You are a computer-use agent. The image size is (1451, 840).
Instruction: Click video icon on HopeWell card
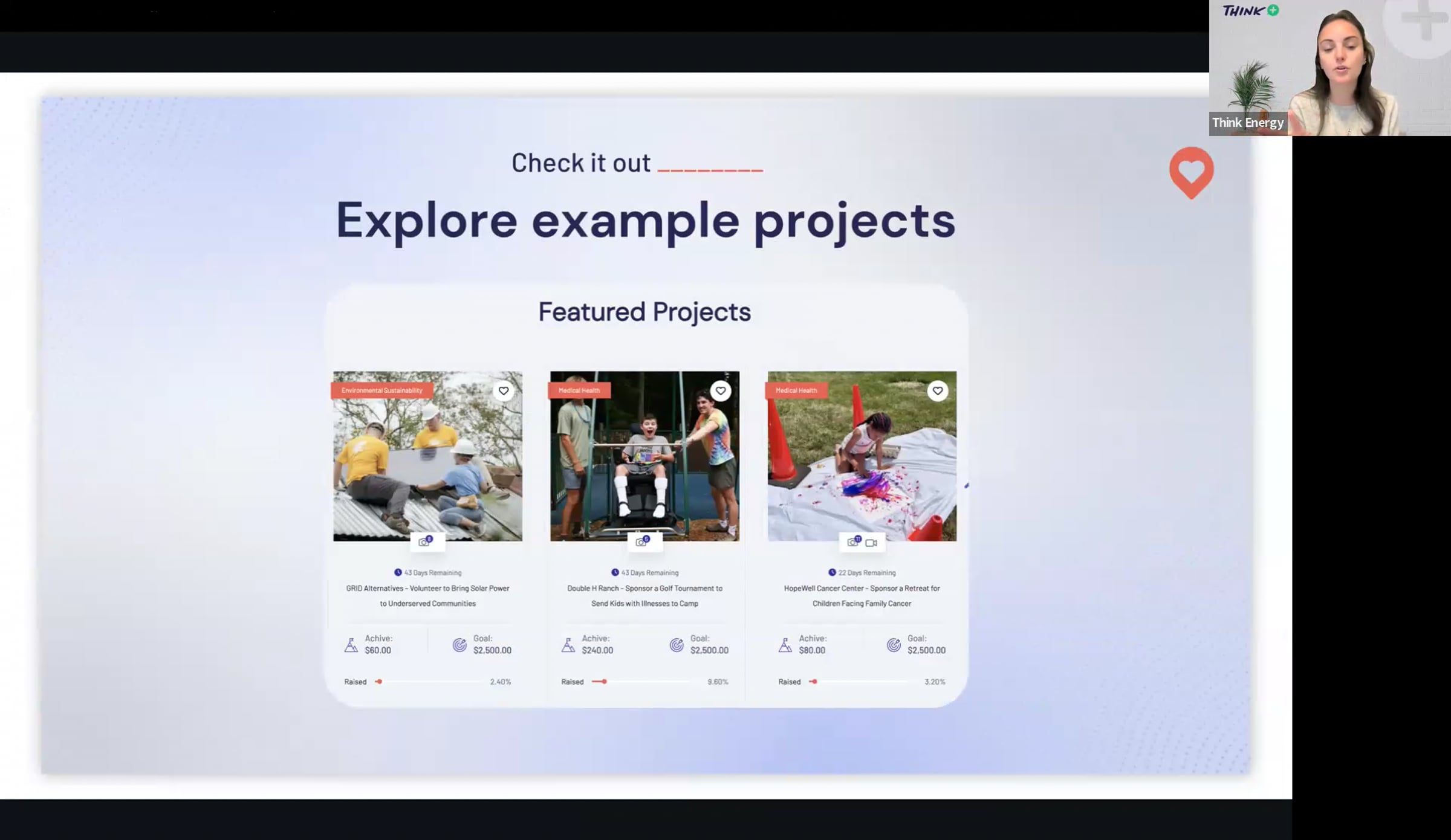[871, 543]
